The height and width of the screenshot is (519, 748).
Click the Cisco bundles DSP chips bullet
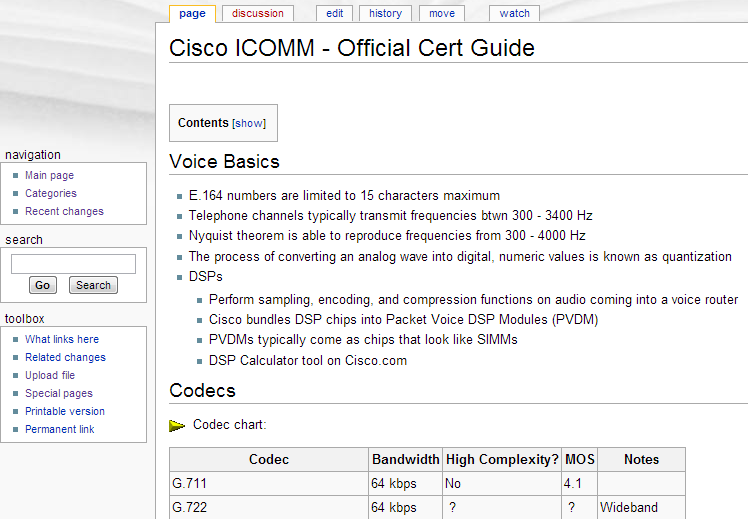(404, 320)
